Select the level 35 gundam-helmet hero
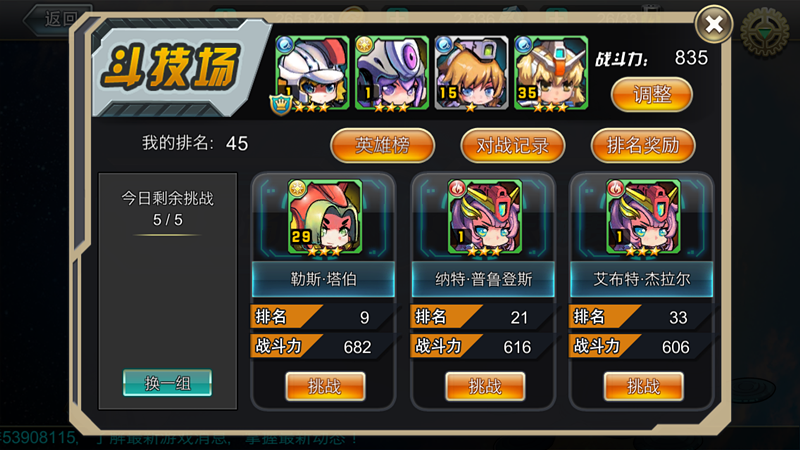 click(551, 72)
